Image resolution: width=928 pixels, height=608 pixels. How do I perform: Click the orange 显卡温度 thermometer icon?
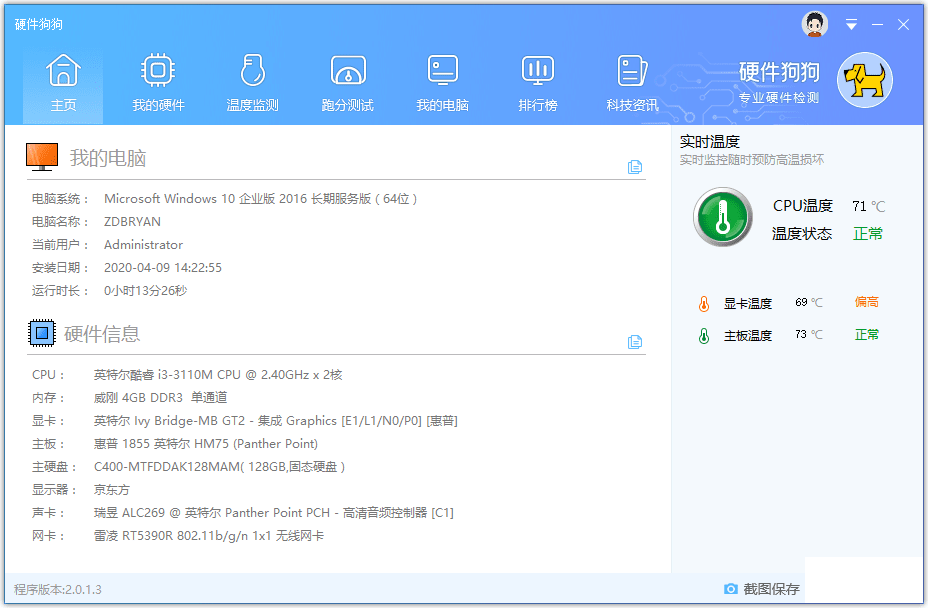coord(704,304)
